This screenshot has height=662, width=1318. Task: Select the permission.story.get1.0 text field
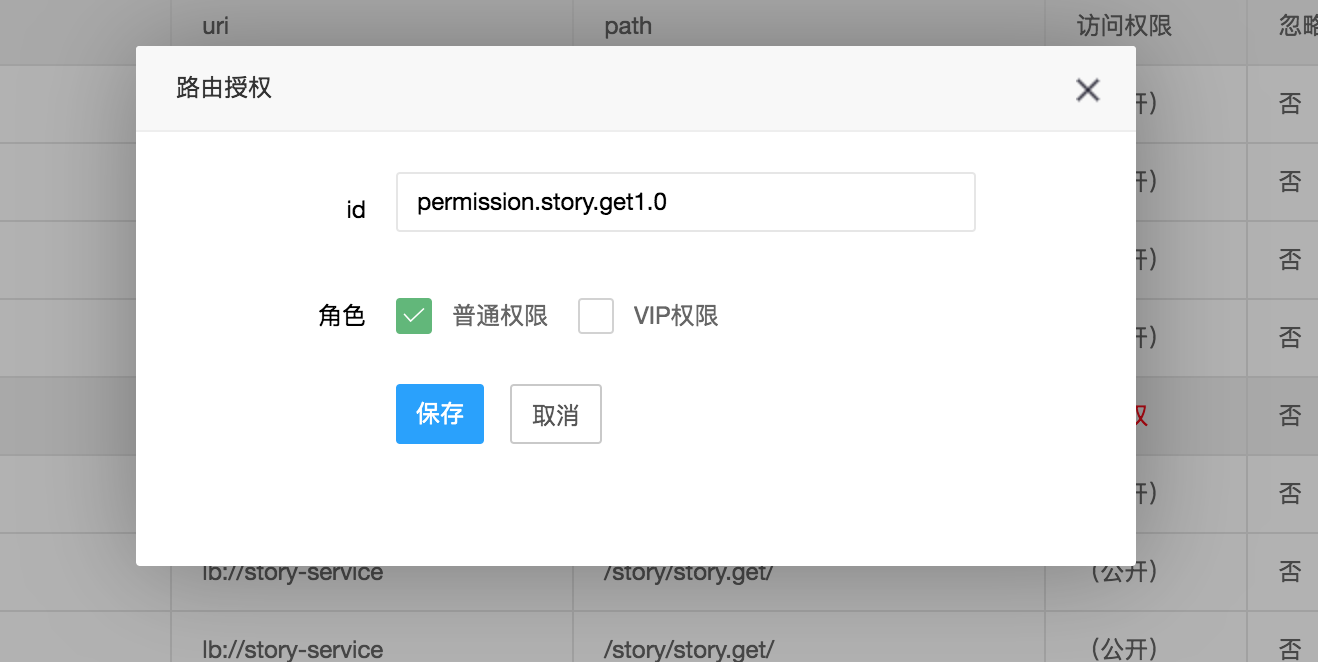pos(686,202)
